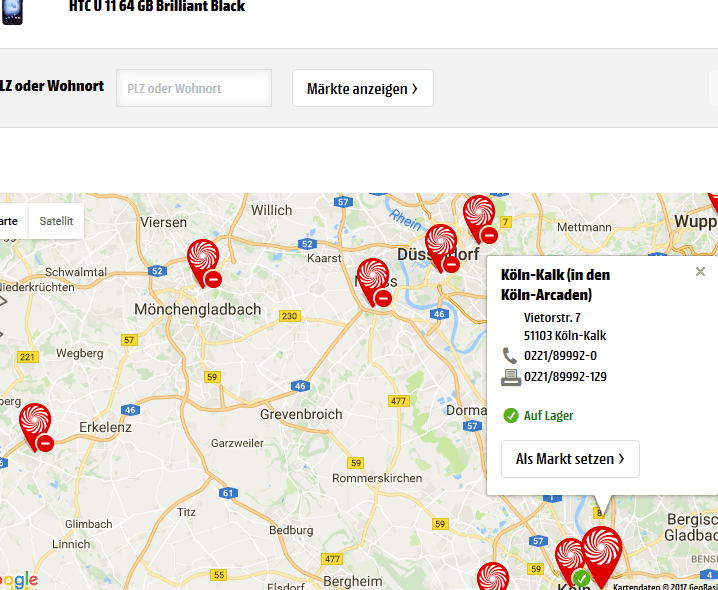
Task: Click the large selected Köln-Kalk store marker
Action: tap(602, 556)
